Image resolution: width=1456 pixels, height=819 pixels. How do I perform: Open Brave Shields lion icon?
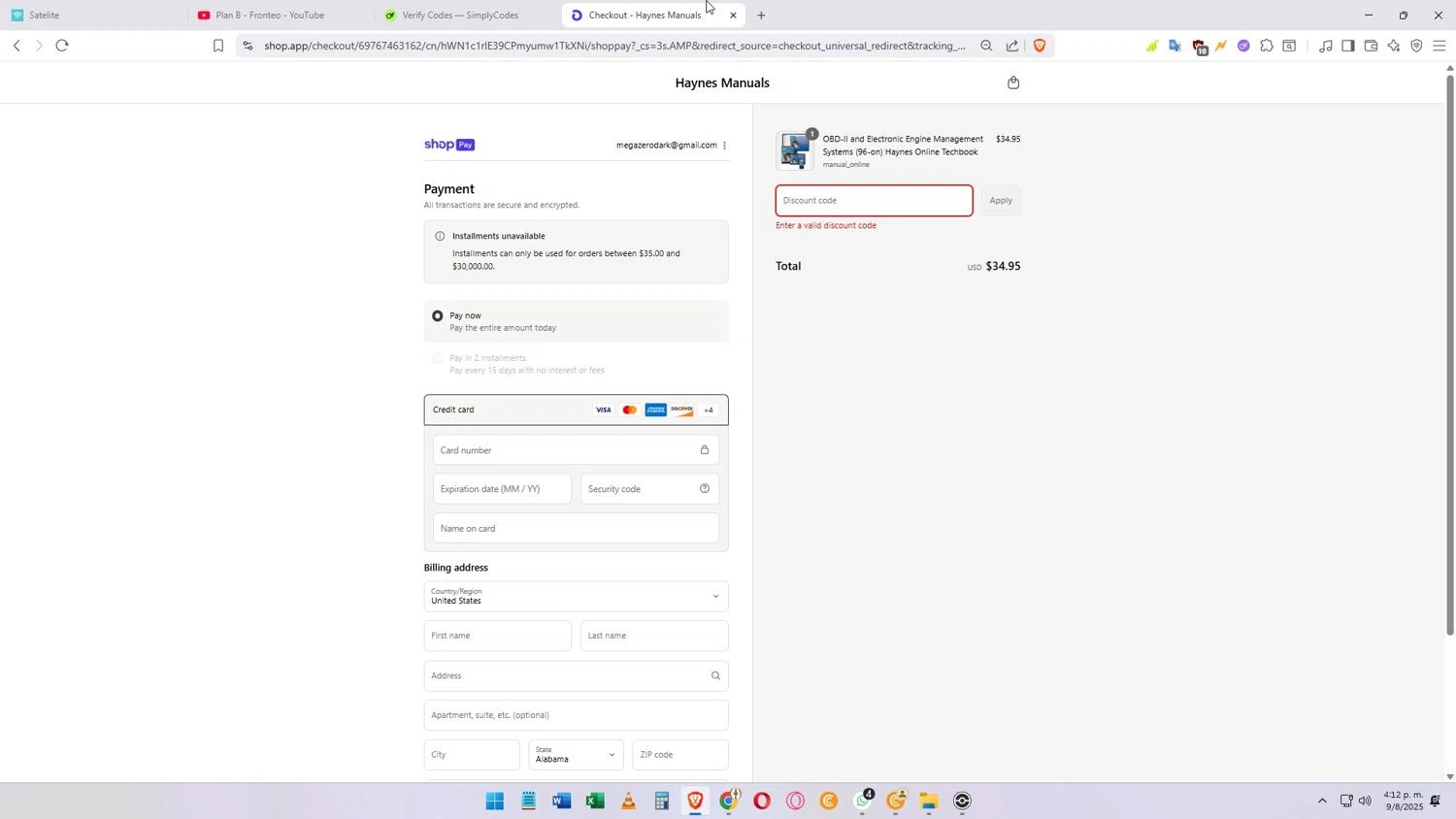(1040, 46)
